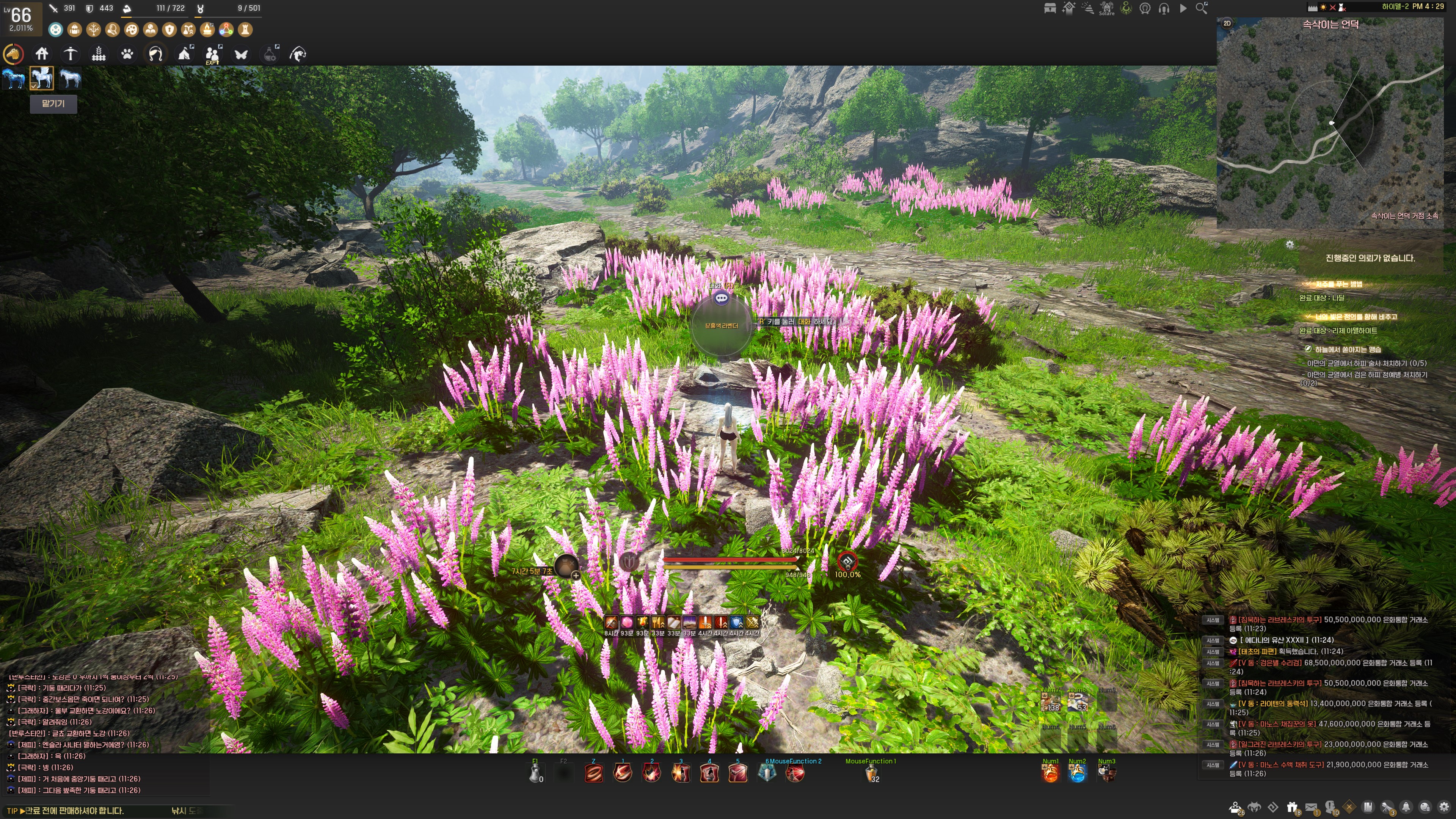Image resolution: width=1456 pixels, height=819 pixels.
Task: Open settings gear in bottom-right corner
Action: click(x=1444, y=807)
